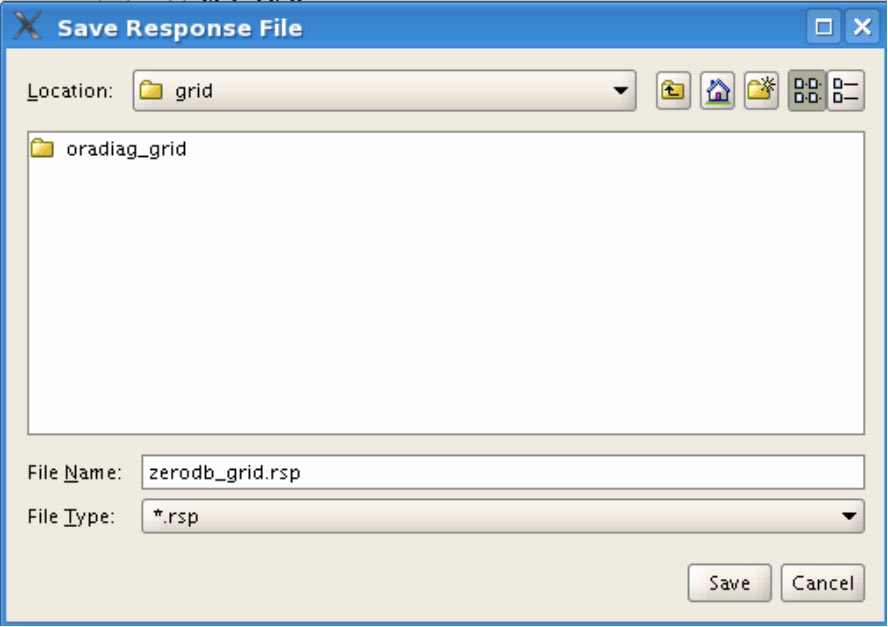Maximize the Save Response File window
This screenshot has width=888, height=627.
pyautogui.click(x=824, y=27)
